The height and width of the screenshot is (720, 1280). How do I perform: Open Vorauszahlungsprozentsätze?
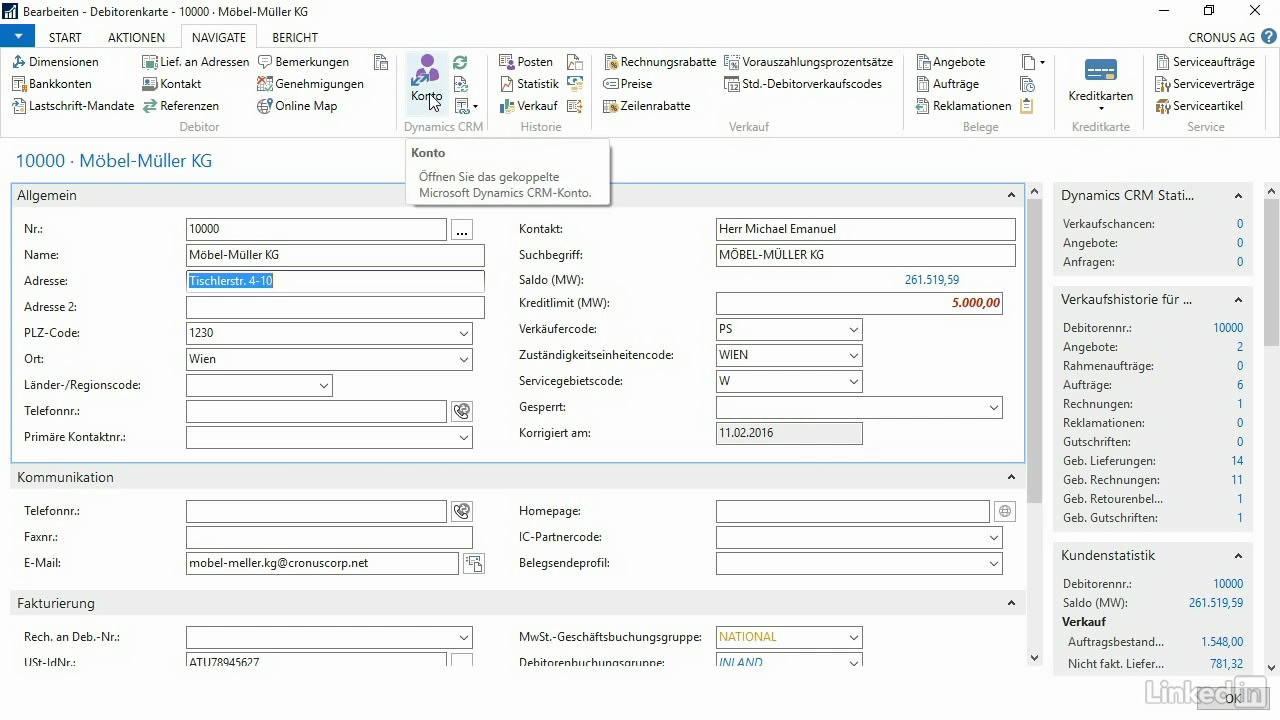809,62
